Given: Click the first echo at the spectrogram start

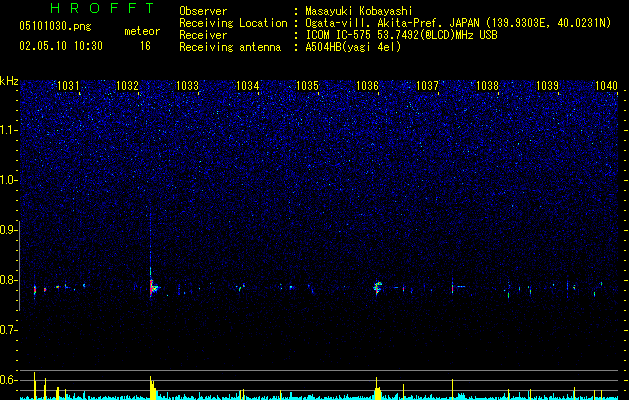Looking at the screenshot, I should [x=35, y=289].
